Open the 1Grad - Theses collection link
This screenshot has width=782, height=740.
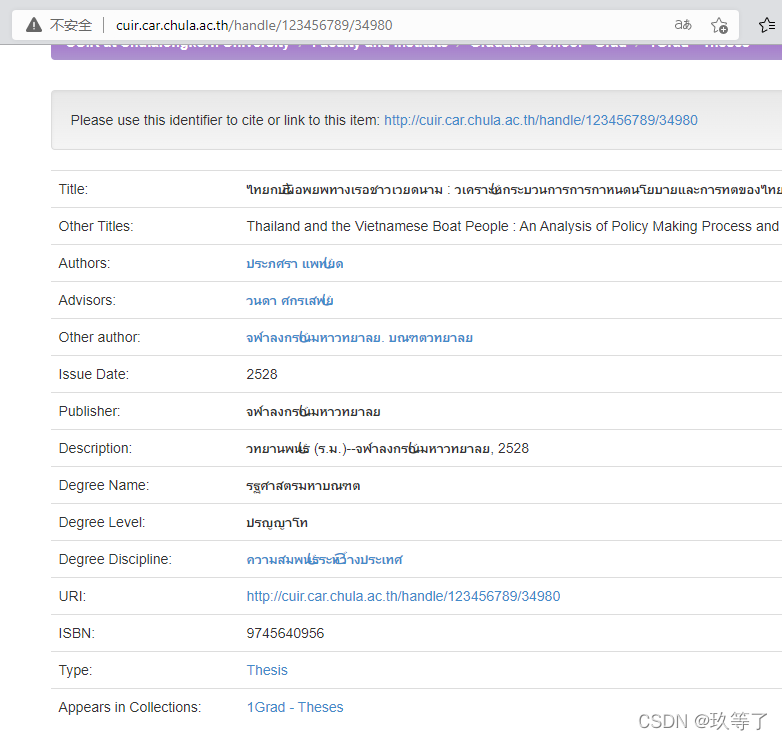[x=295, y=707]
